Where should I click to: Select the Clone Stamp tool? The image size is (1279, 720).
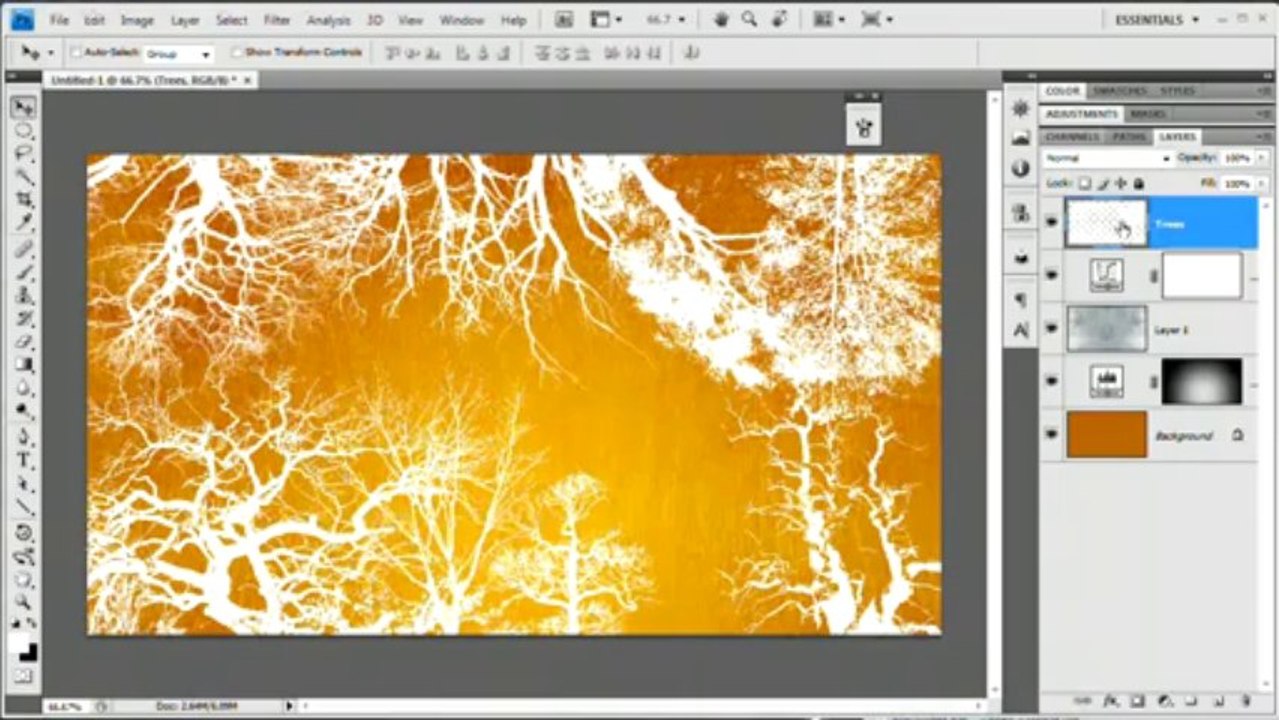point(24,295)
